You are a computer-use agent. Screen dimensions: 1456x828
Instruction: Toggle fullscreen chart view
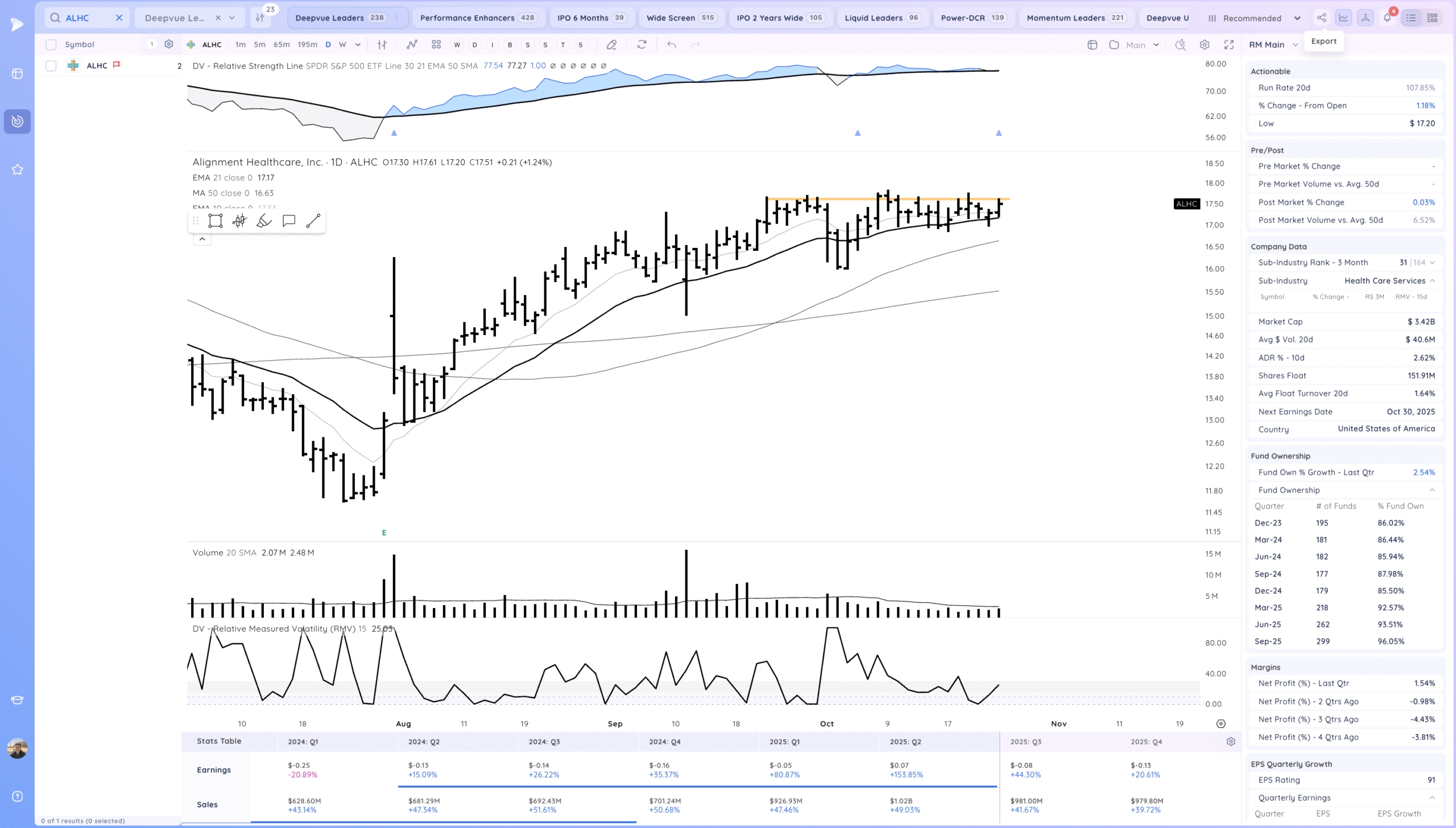[1229, 44]
